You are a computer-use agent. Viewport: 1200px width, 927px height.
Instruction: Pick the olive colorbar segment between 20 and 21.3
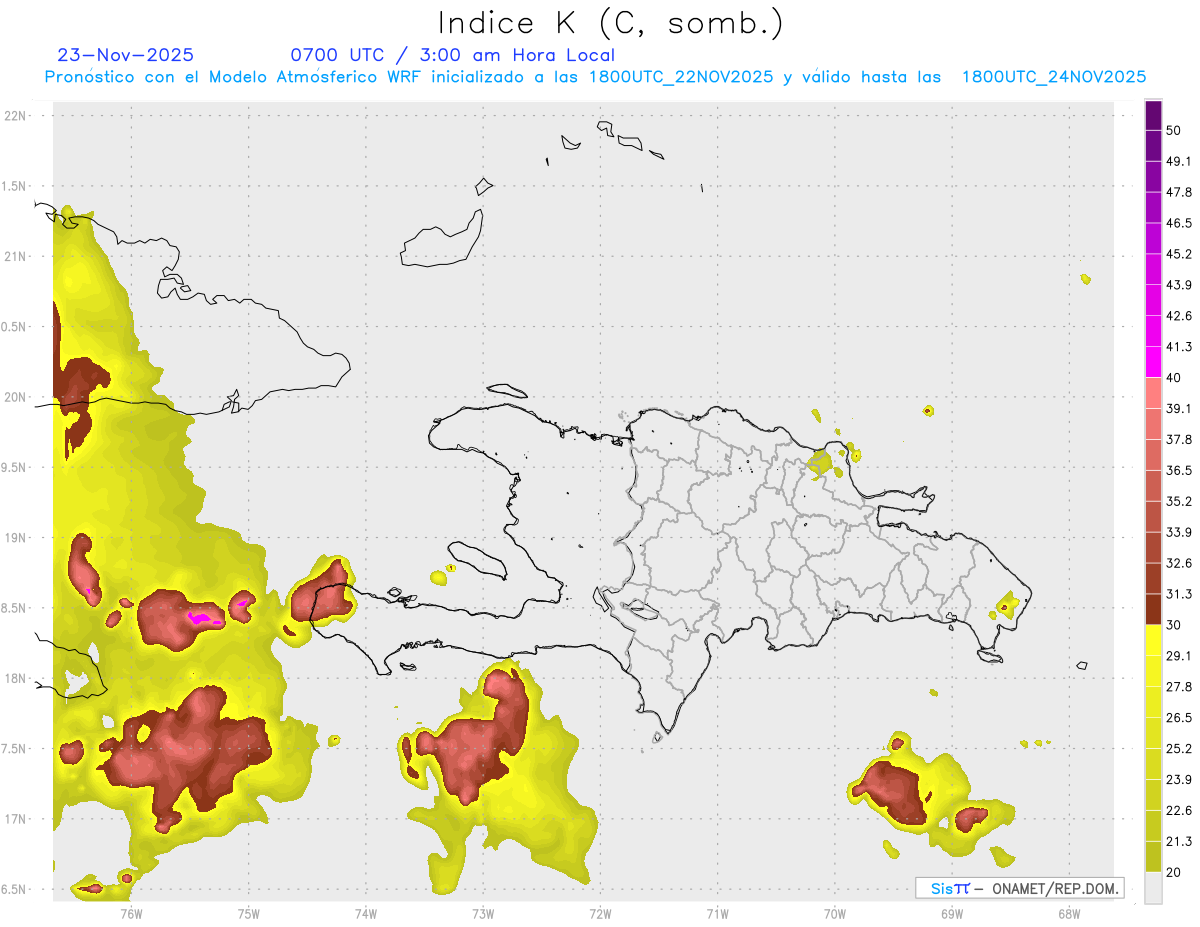[x=1153, y=857]
